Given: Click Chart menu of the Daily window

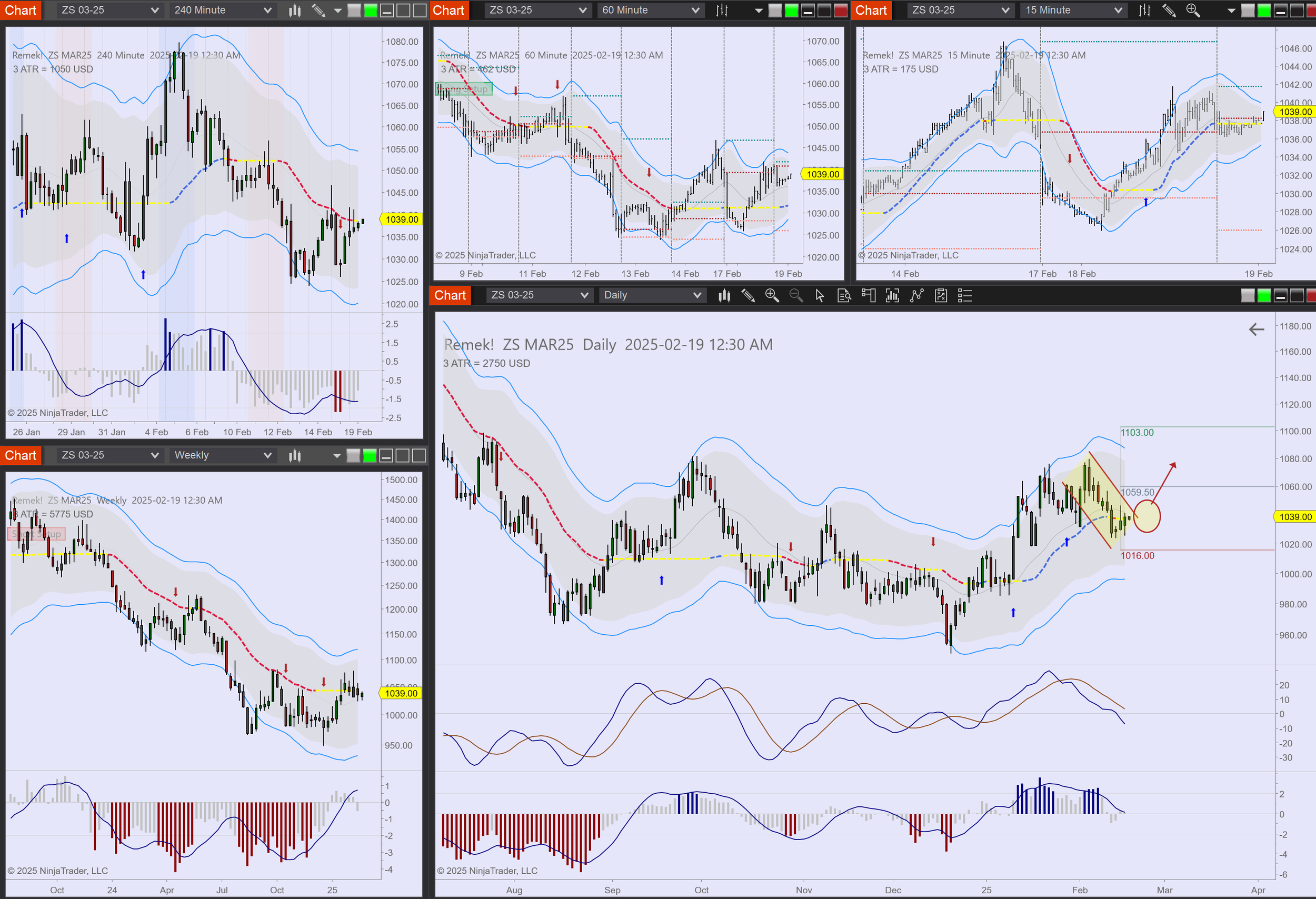Looking at the screenshot, I should (x=450, y=295).
